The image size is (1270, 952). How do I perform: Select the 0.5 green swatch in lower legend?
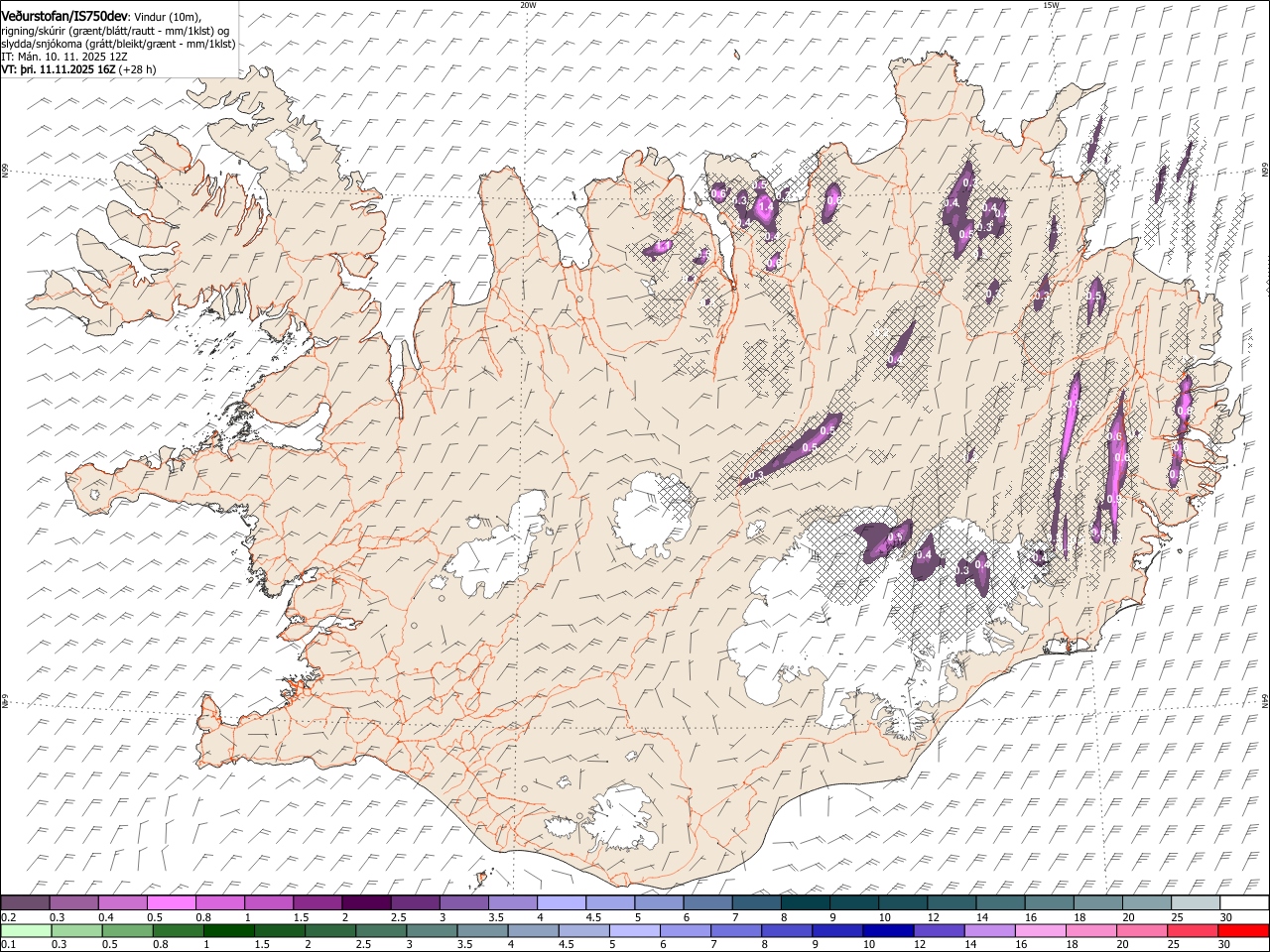point(127,931)
